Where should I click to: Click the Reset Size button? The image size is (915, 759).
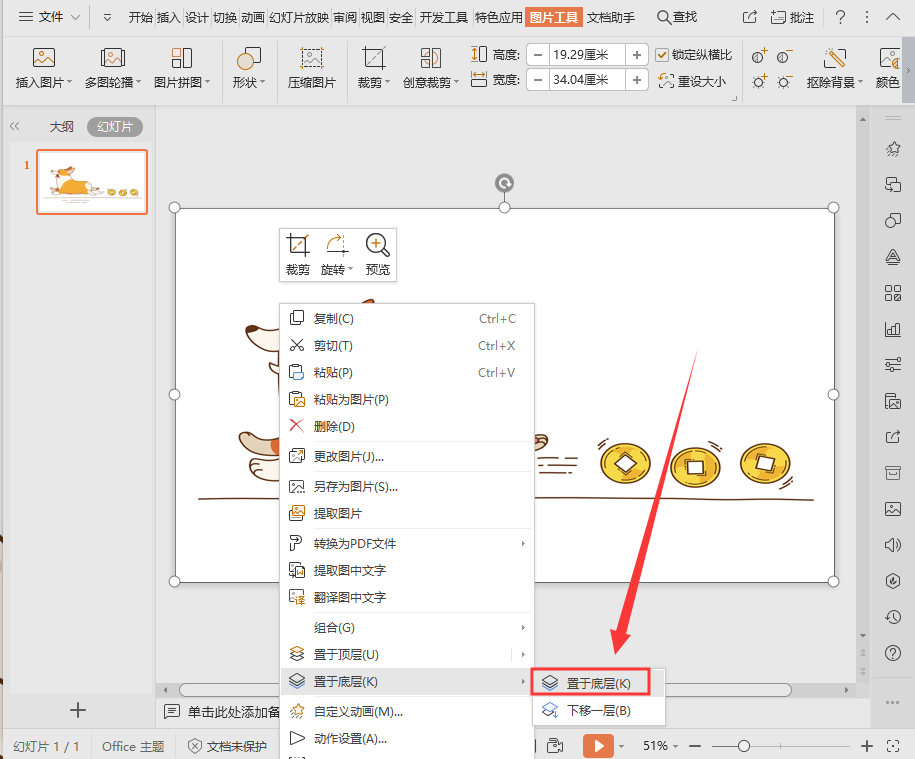pos(693,82)
